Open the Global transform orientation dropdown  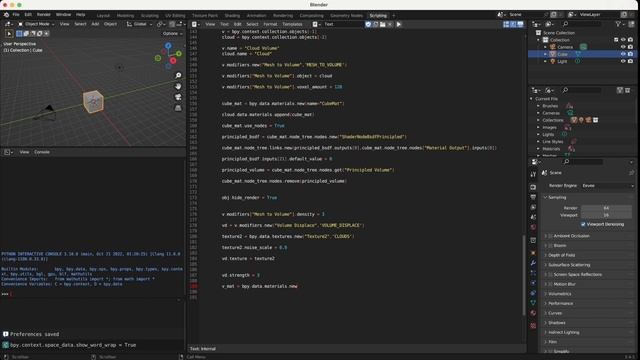coord(139,24)
